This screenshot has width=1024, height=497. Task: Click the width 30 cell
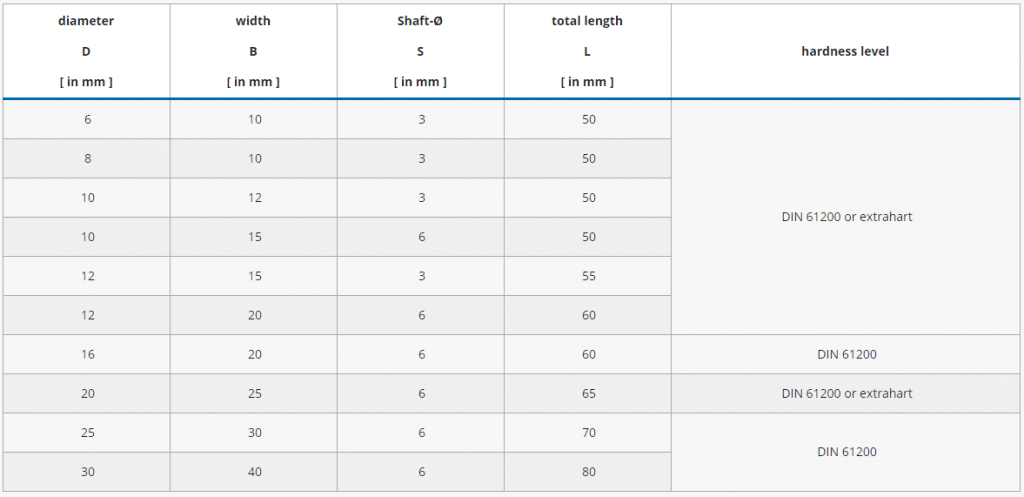coord(254,432)
